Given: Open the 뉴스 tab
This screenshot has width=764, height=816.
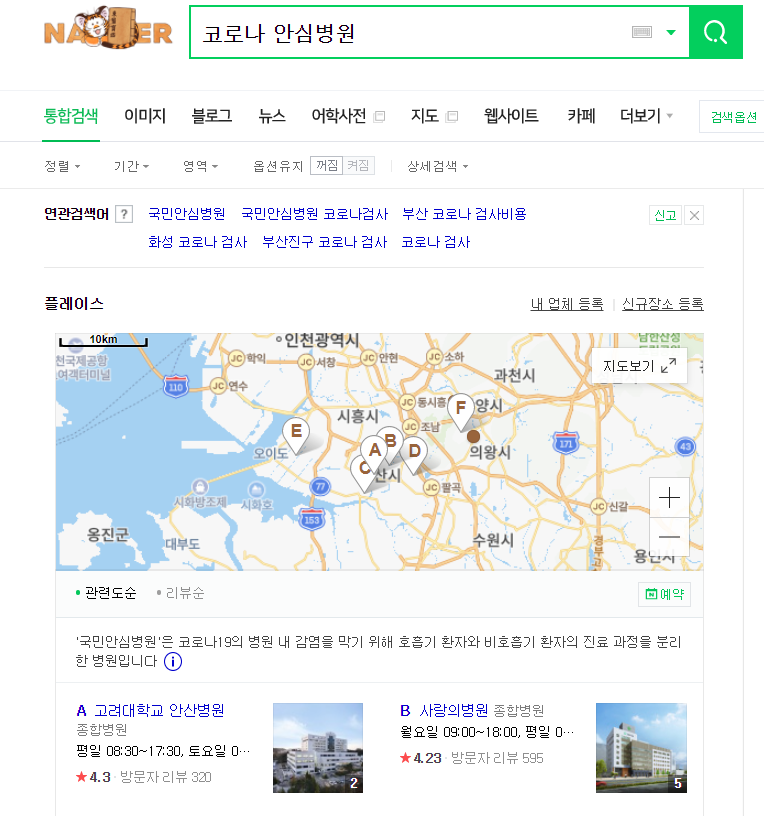Looking at the screenshot, I should click(272, 116).
